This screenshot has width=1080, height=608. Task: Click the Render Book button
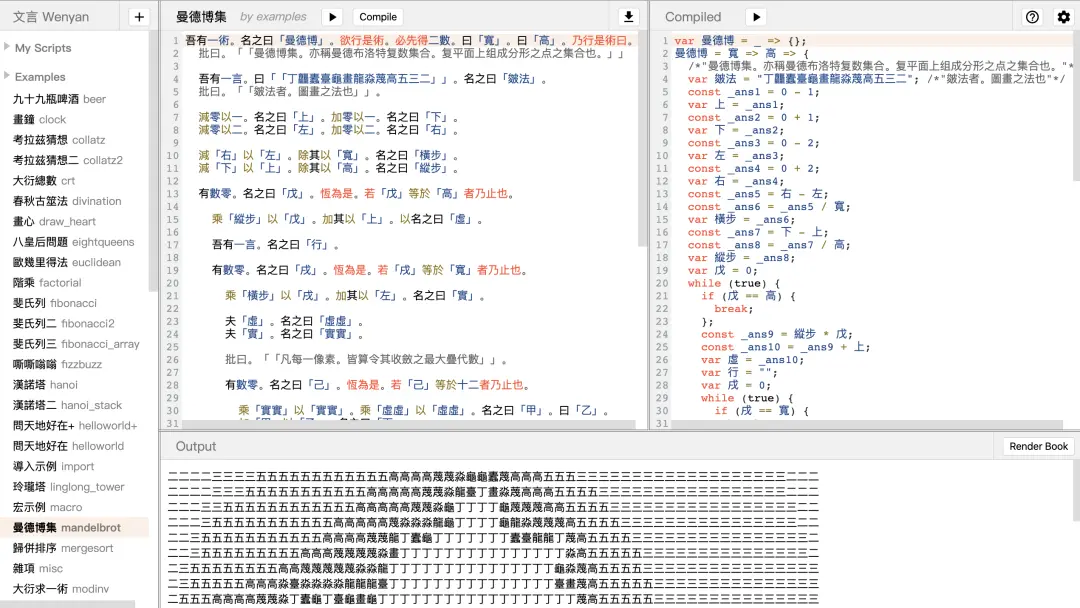pos(1038,446)
